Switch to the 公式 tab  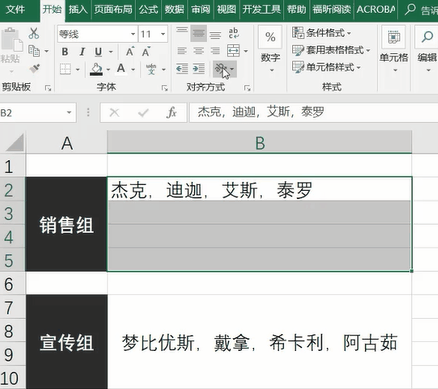tap(148, 9)
